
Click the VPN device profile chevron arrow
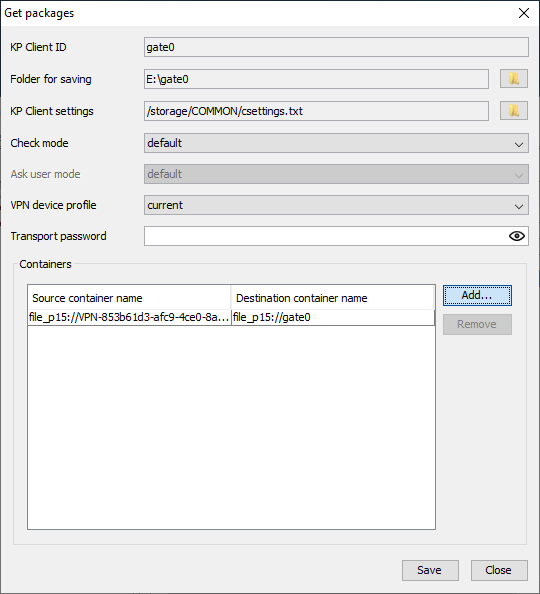519,206
